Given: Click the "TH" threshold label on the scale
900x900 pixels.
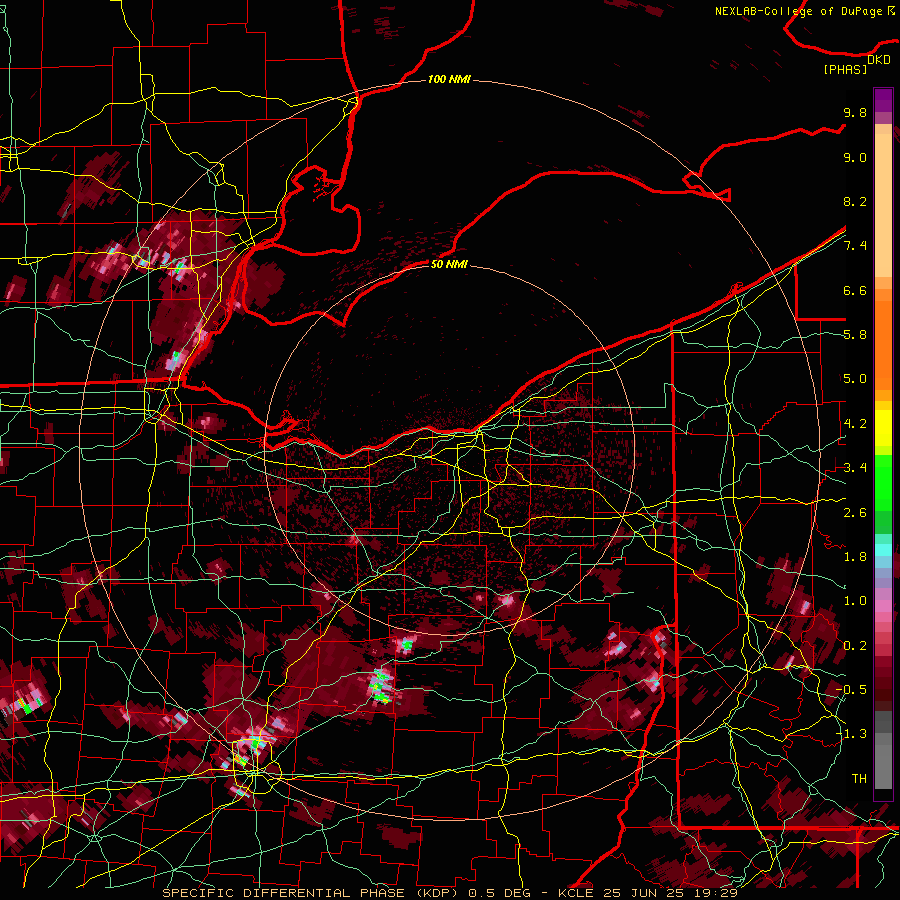Looking at the screenshot, I should 859,779.
